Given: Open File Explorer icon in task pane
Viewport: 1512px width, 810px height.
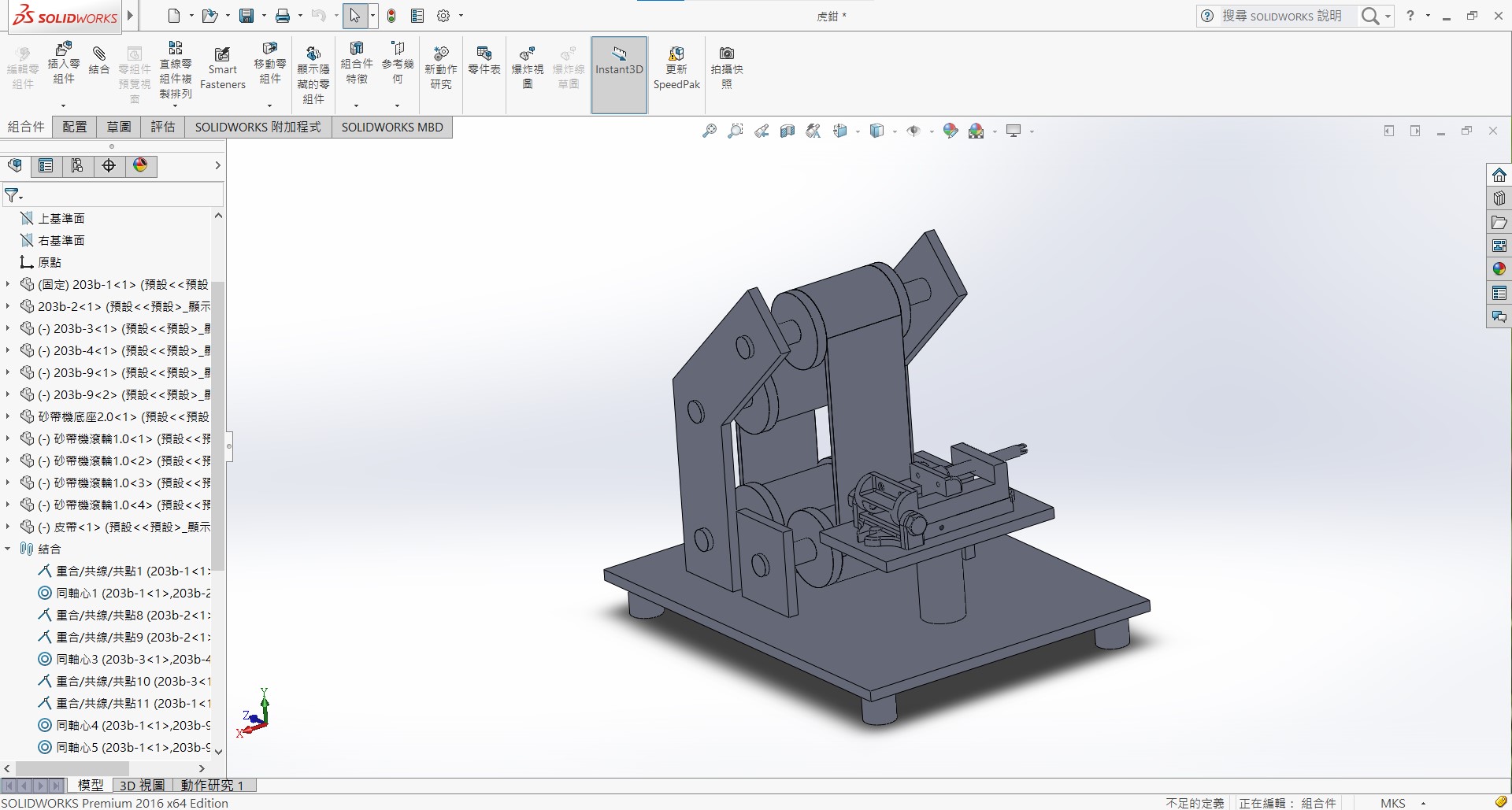Looking at the screenshot, I should click(x=1499, y=222).
